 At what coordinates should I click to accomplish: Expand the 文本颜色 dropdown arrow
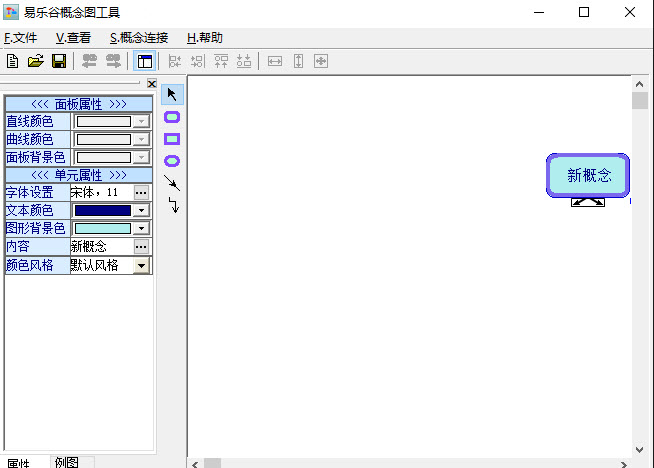point(141,210)
